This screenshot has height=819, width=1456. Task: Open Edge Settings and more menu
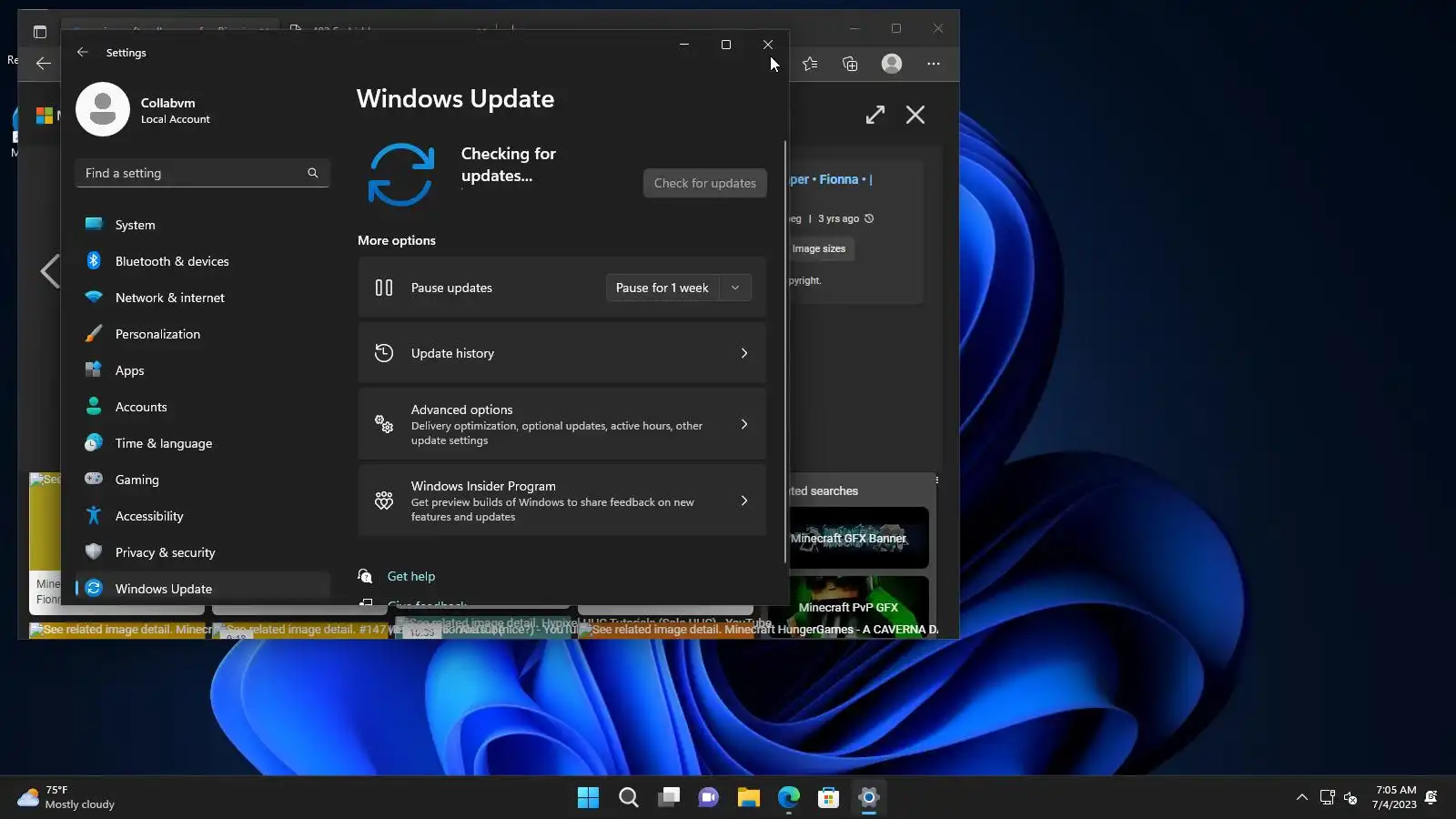pos(934,64)
